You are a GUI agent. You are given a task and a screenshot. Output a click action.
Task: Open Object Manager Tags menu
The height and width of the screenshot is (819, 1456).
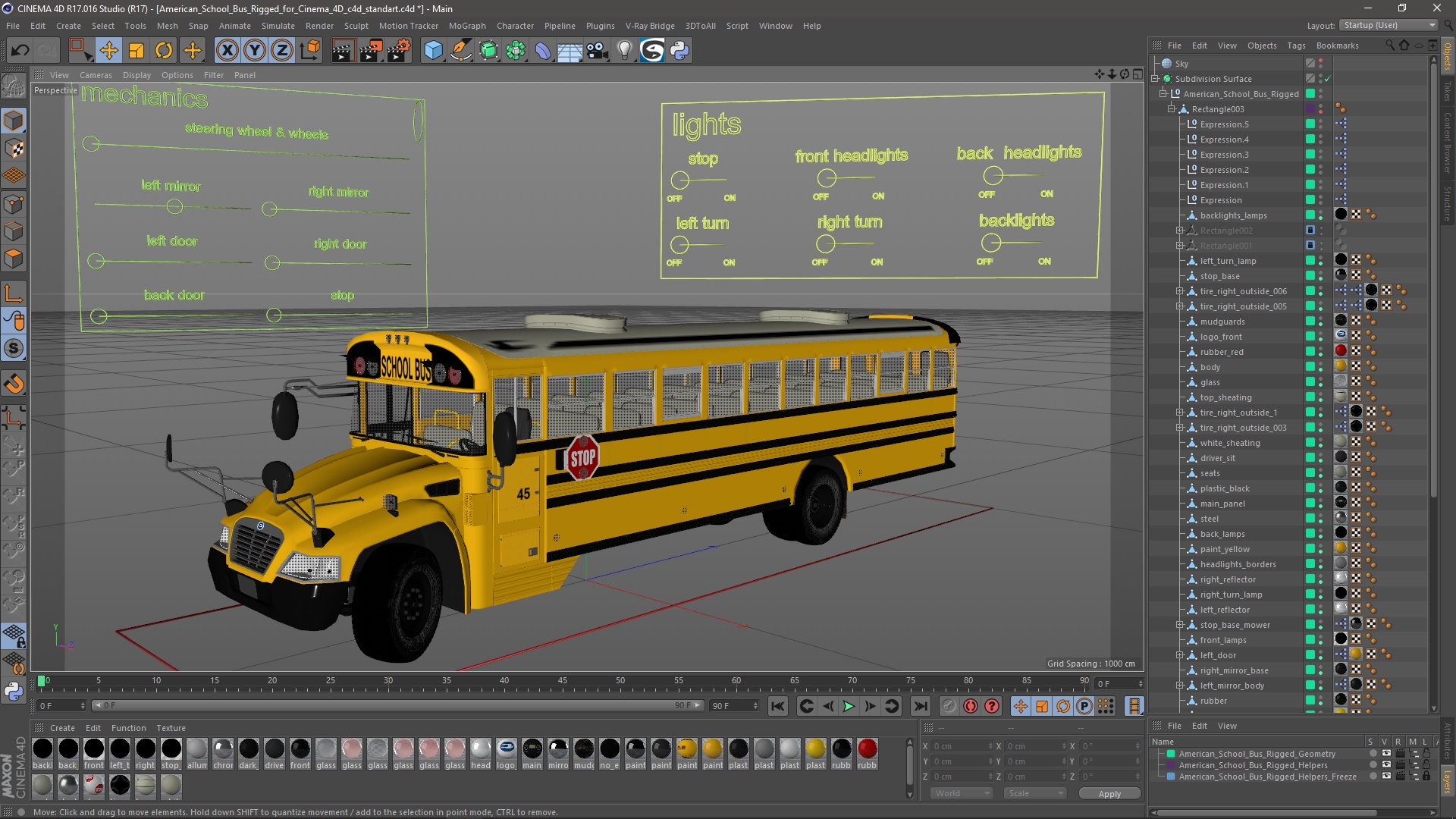point(1296,45)
